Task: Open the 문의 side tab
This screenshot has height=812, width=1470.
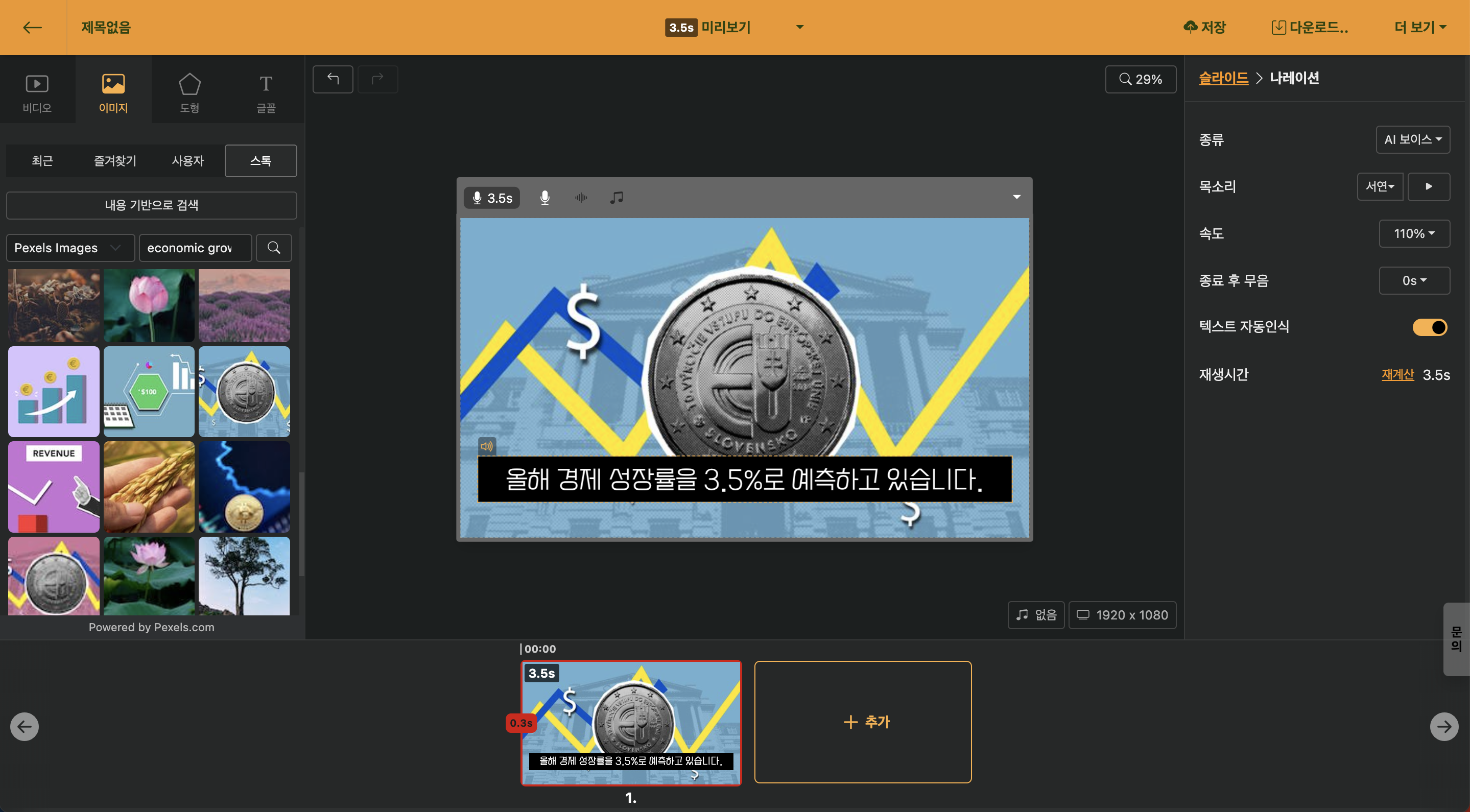Action: coord(1456,639)
